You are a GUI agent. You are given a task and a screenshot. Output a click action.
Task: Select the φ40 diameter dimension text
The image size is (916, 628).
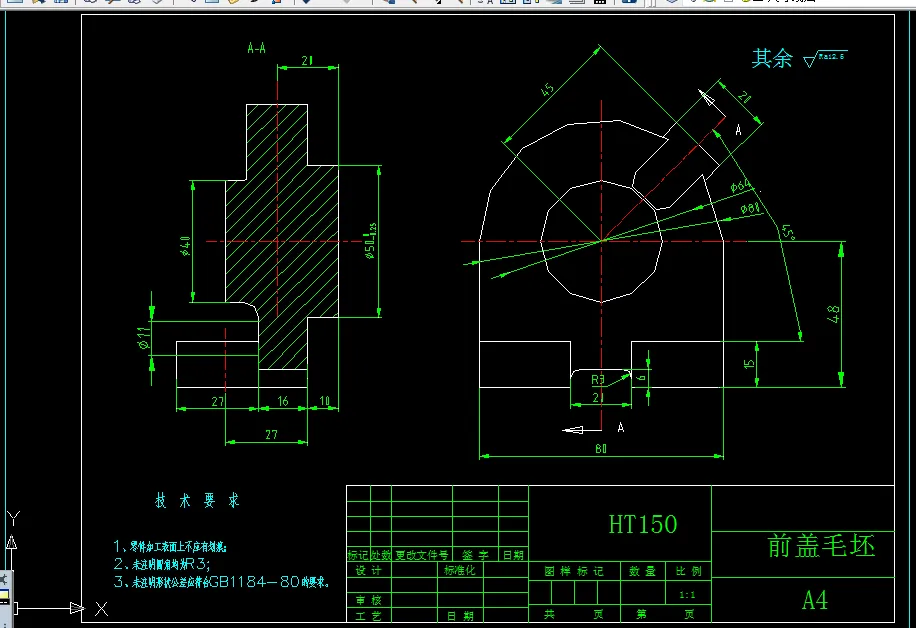pyautogui.click(x=186, y=246)
